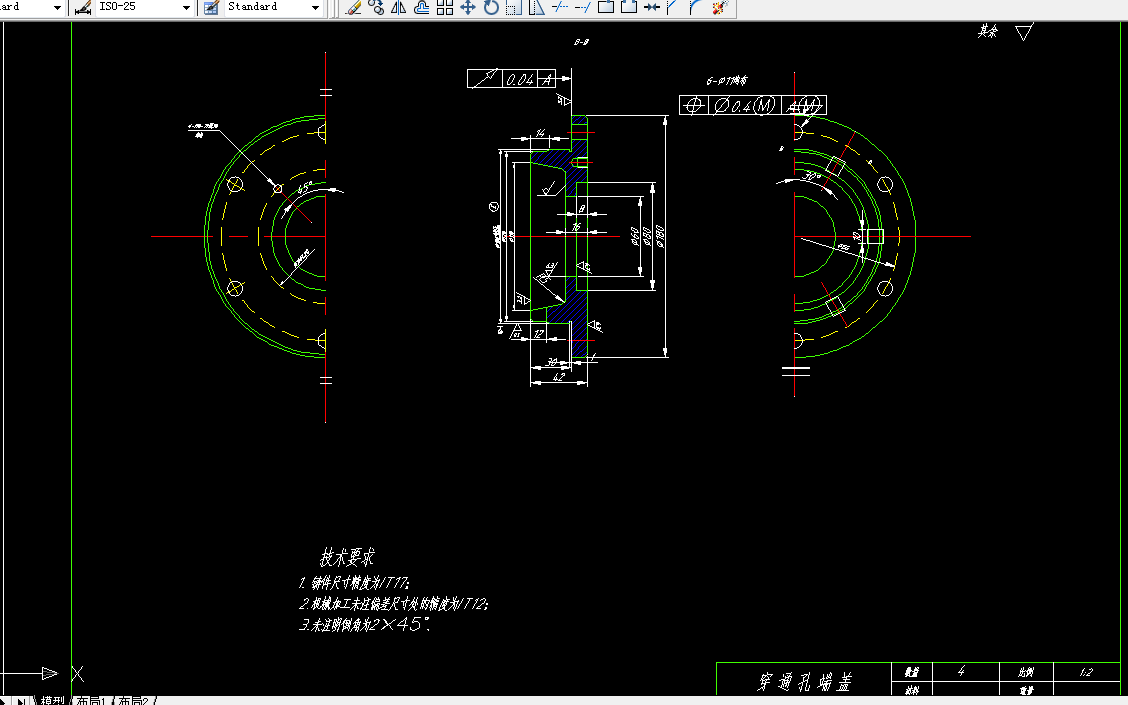Choose the Offset tool
Screen dimensions: 1128x705
click(422, 7)
